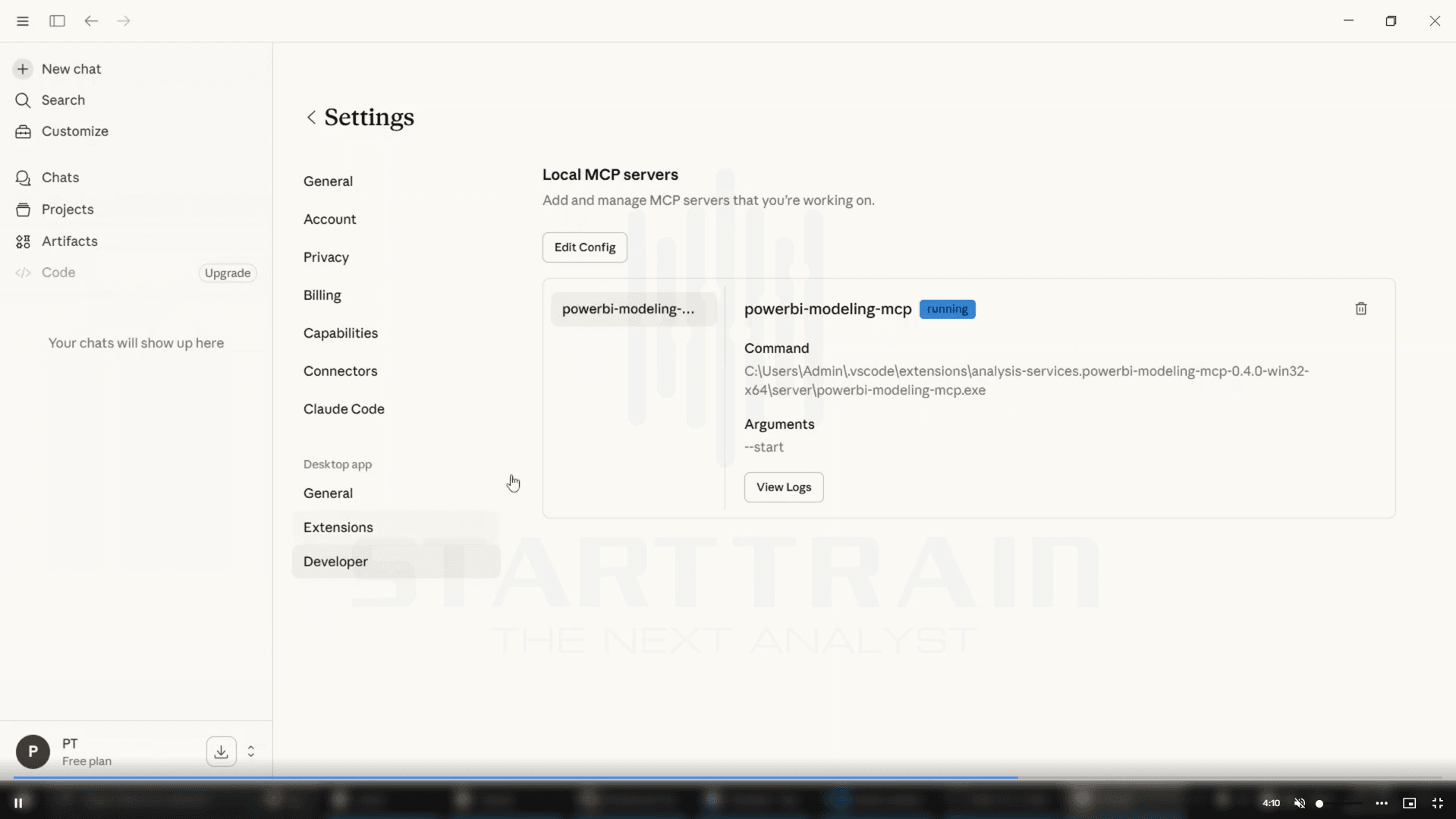
Task: Unmute the video speaker icon
Action: [1300, 803]
